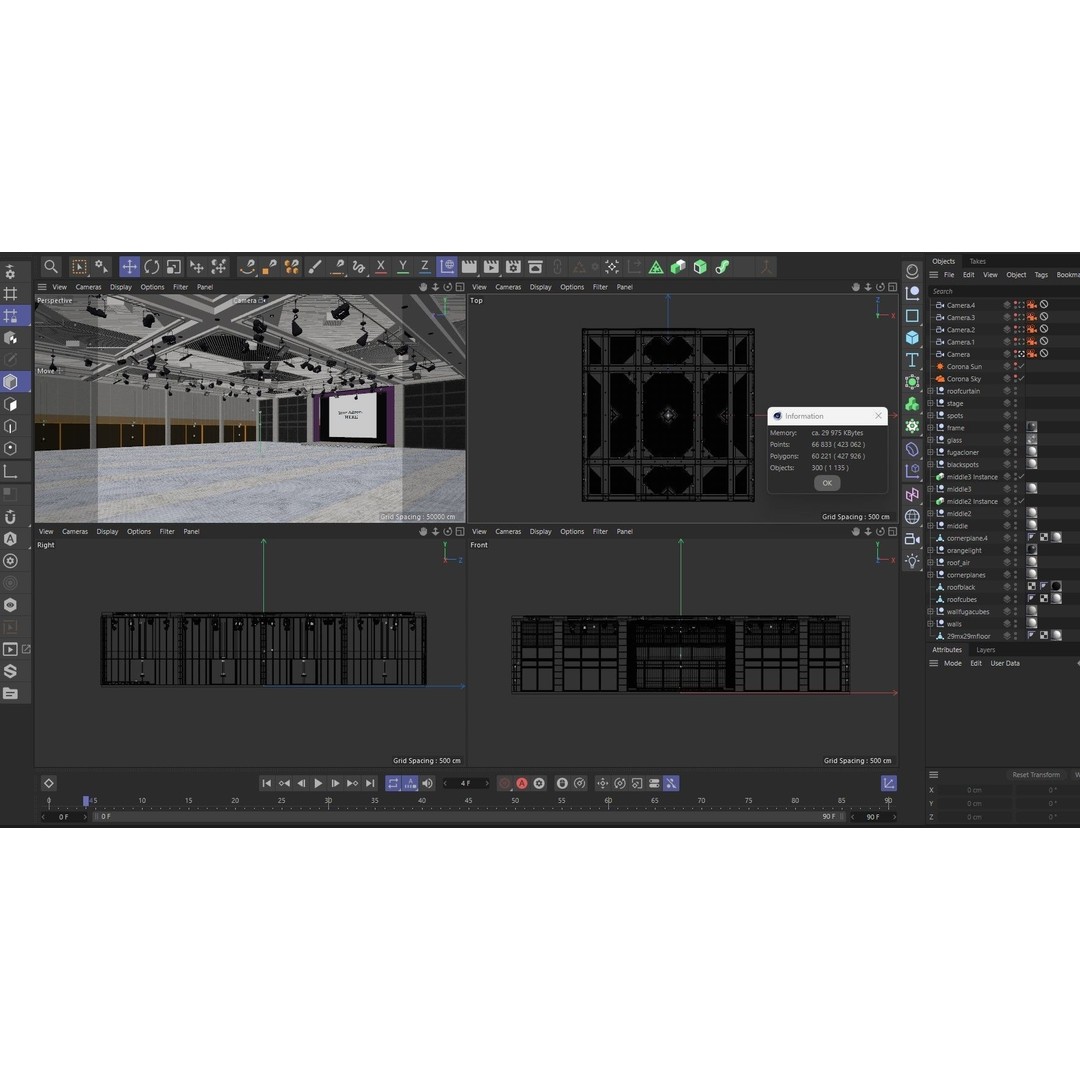1080x1080 pixels.
Task: Click the Reset Transform button
Action: tap(1036, 775)
